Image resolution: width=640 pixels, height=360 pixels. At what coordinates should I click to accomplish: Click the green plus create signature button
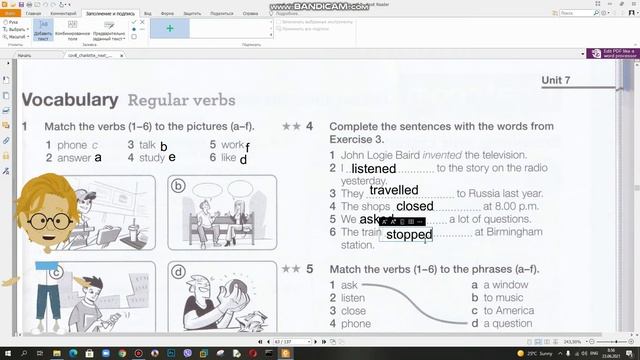pos(170,29)
